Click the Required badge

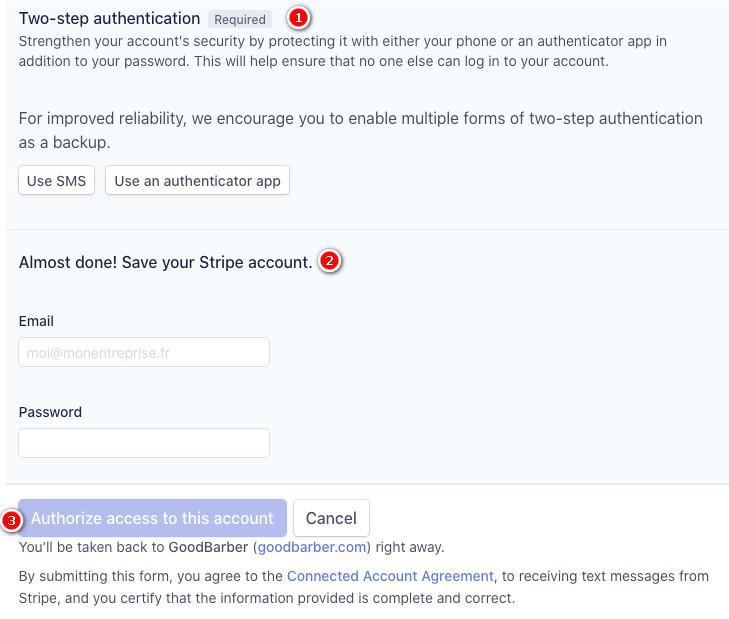coord(240,19)
